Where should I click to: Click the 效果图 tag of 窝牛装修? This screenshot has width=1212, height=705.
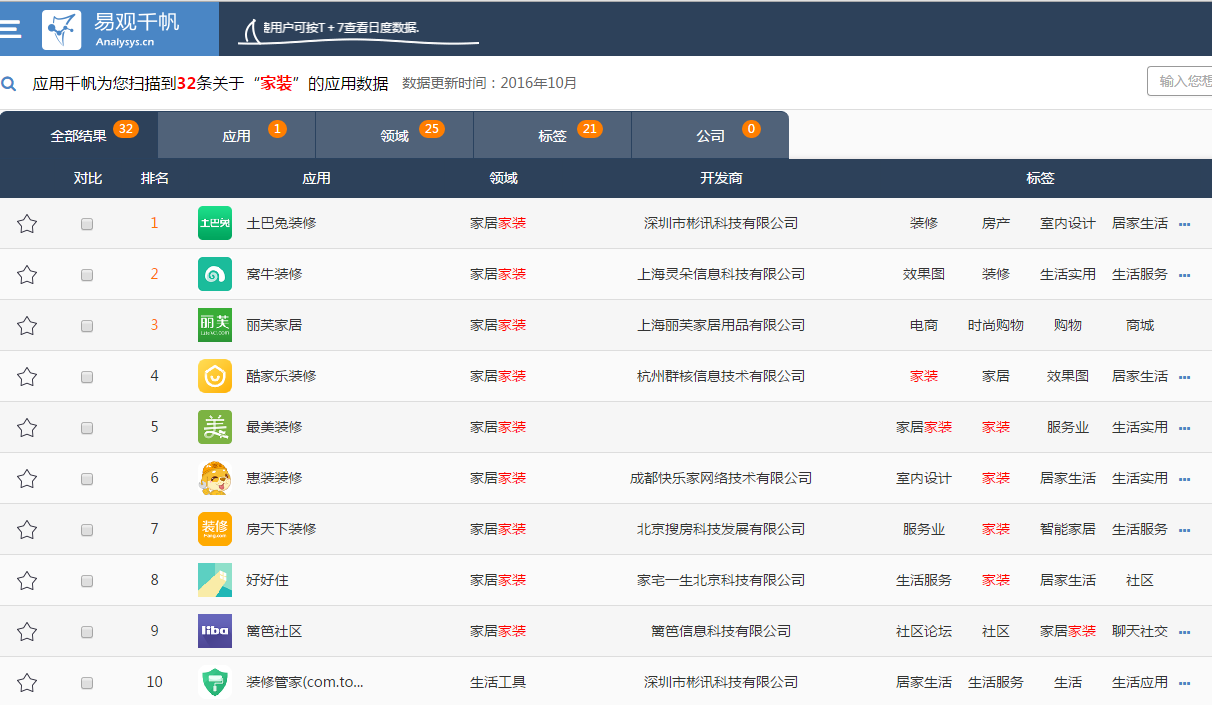tap(924, 274)
